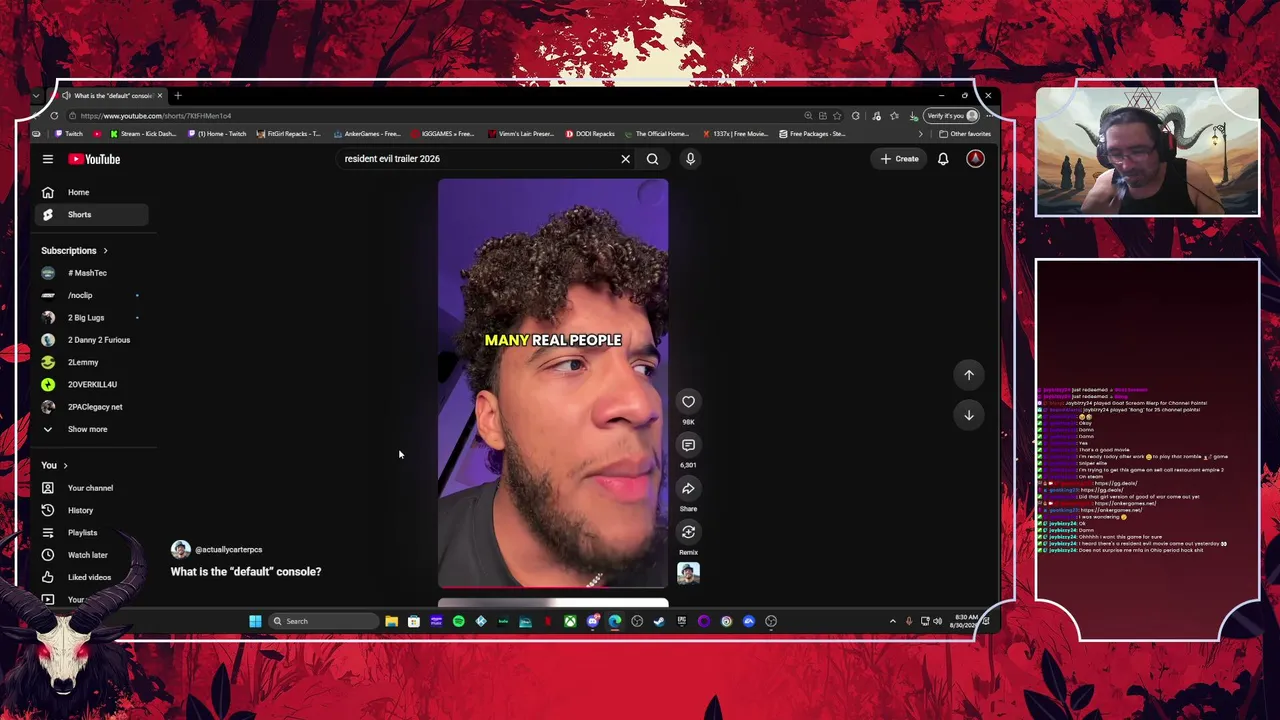The width and height of the screenshot is (1280, 720).
Task: Launch Spotify from the taskbar
Action: coord(458,621)
